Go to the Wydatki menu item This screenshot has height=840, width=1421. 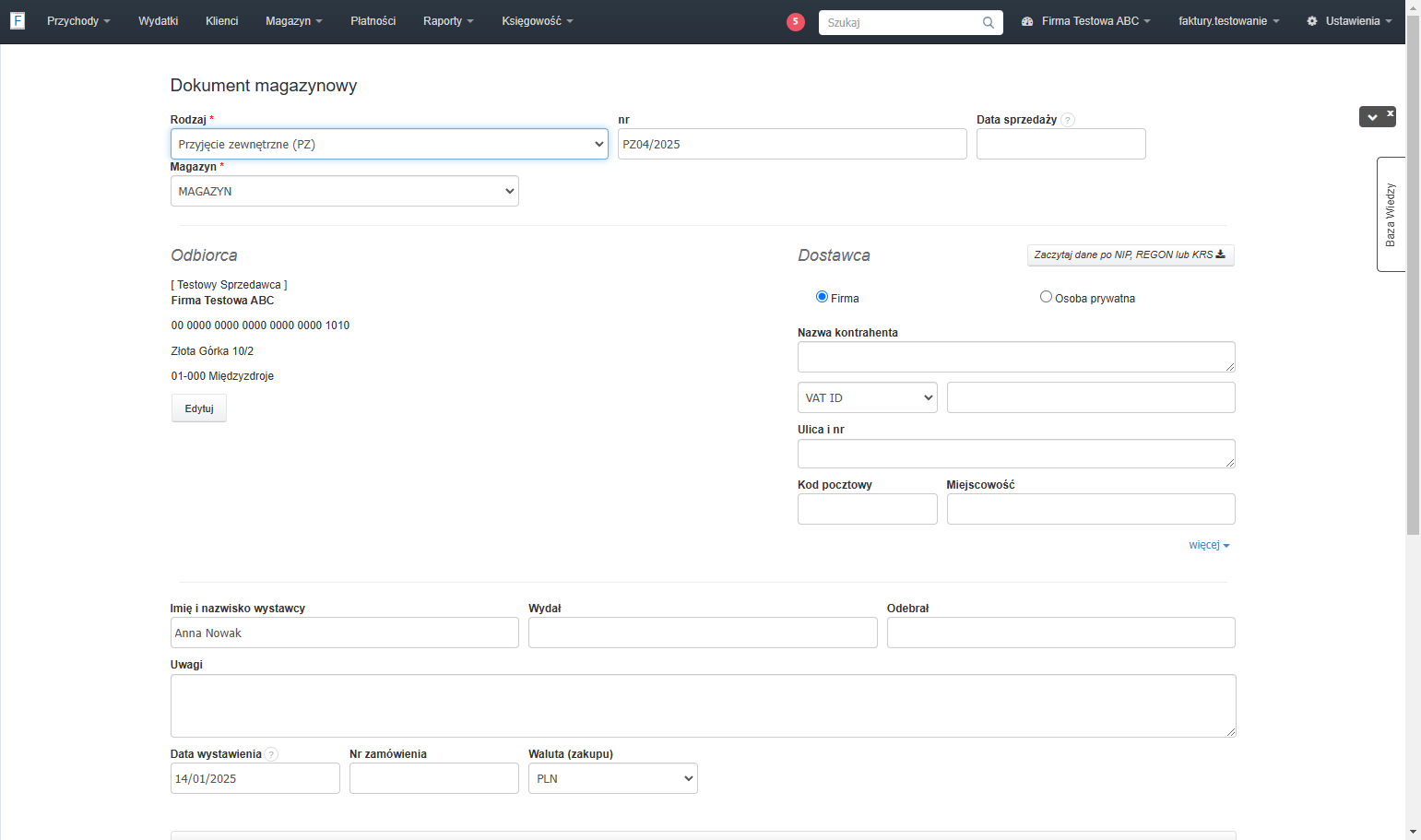click(x=159, y=21)
